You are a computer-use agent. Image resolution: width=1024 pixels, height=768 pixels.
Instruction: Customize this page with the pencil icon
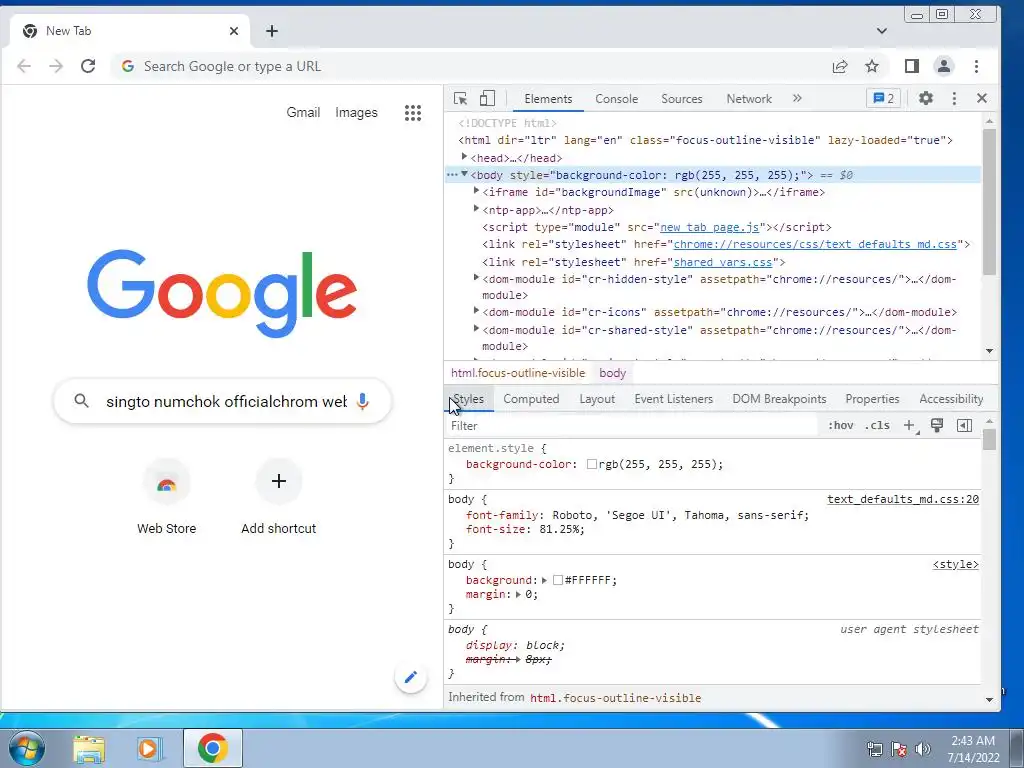(411, 677)
